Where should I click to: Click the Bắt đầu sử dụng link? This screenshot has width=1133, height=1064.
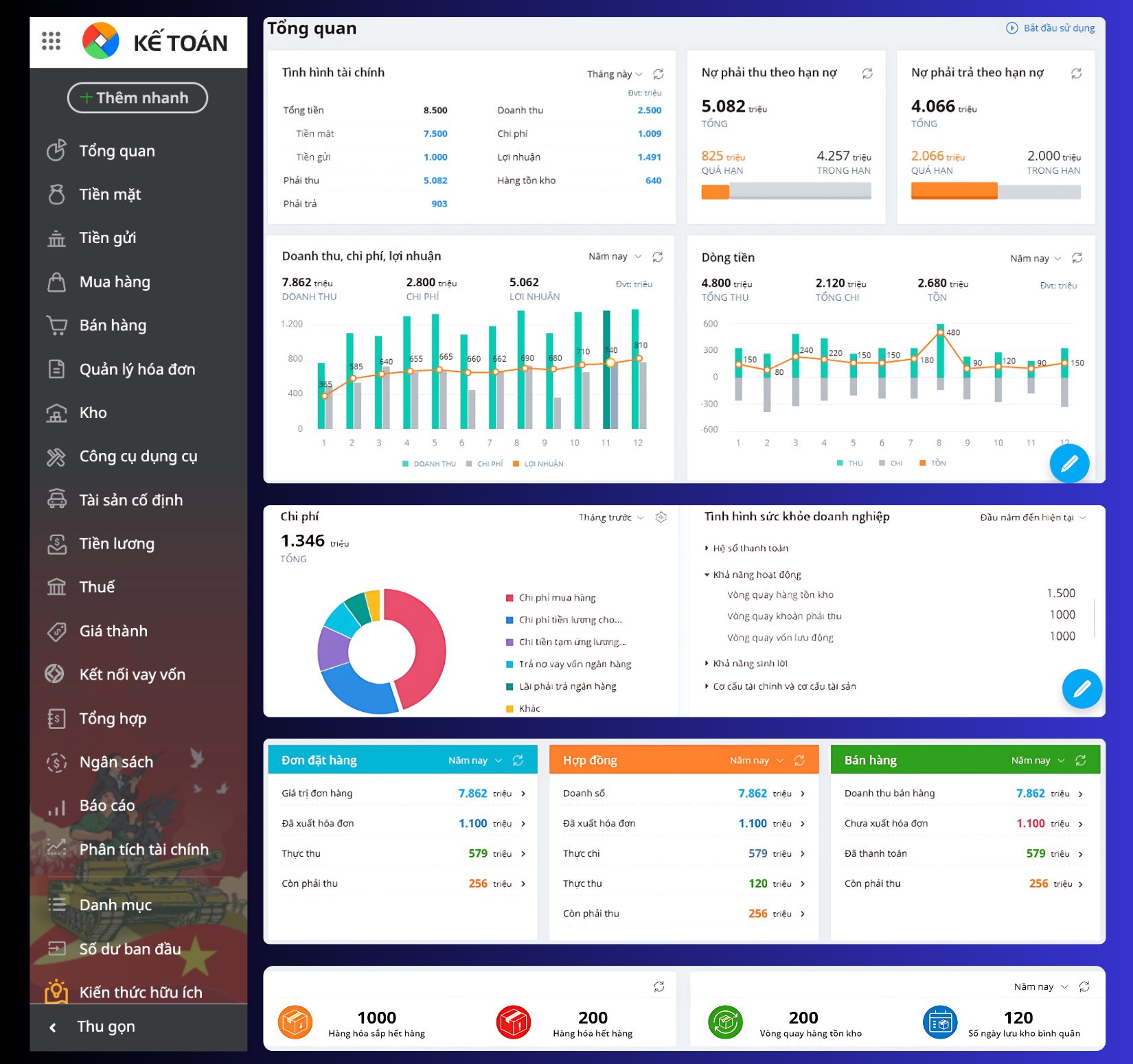click(1051, 28)
